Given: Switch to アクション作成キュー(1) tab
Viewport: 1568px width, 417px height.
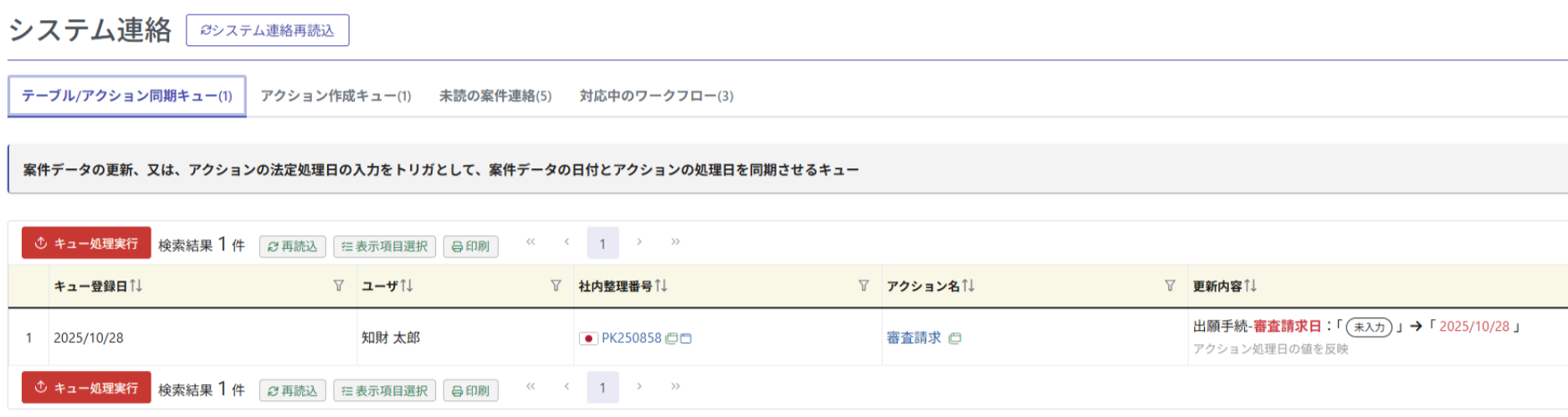Looking at the screenshot, I should [336, 96].
